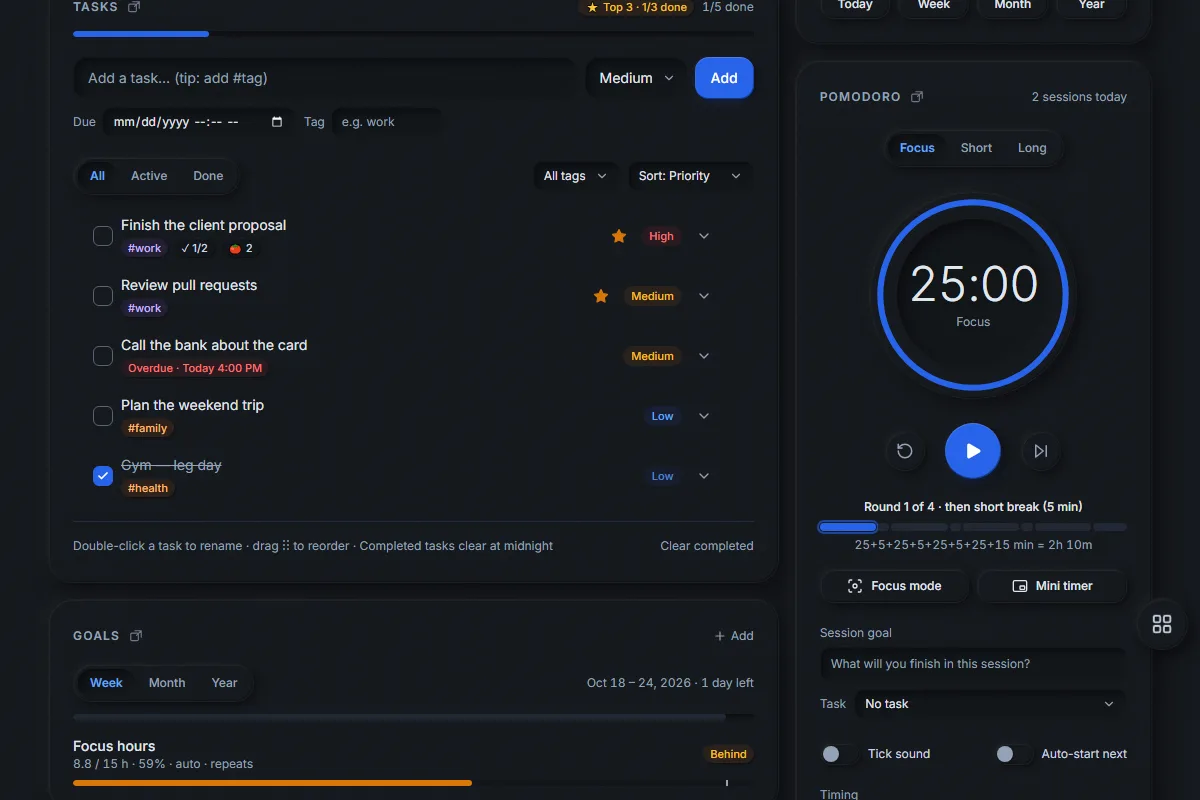This screenshot has width=1200, height=800.
Task: Check Call the bank about the card
Action: click(103, 356)
